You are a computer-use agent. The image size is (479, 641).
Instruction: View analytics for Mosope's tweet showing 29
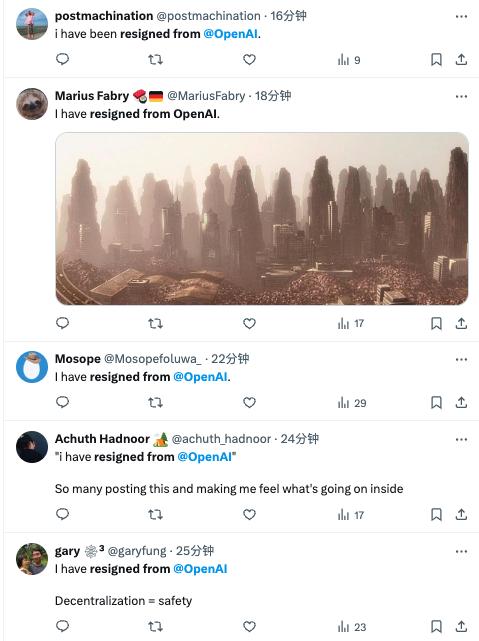coord(352,403)
